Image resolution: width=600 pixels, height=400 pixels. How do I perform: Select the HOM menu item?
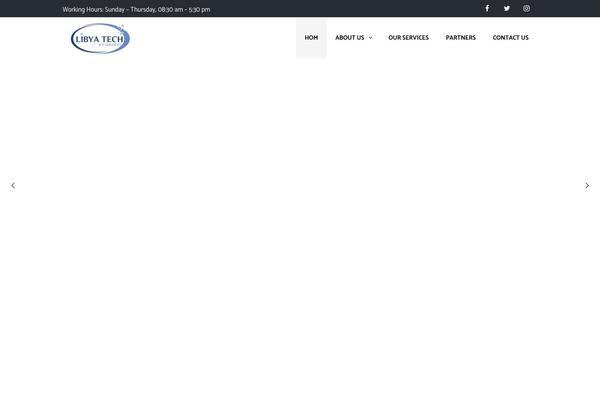tap(311, 38)
